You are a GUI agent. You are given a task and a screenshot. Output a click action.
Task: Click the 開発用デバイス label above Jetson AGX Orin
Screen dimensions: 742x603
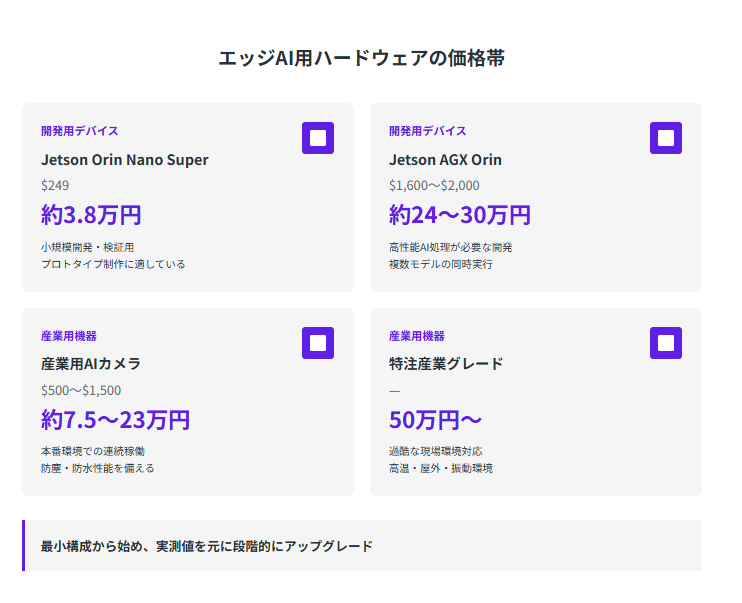click(428, 131)
